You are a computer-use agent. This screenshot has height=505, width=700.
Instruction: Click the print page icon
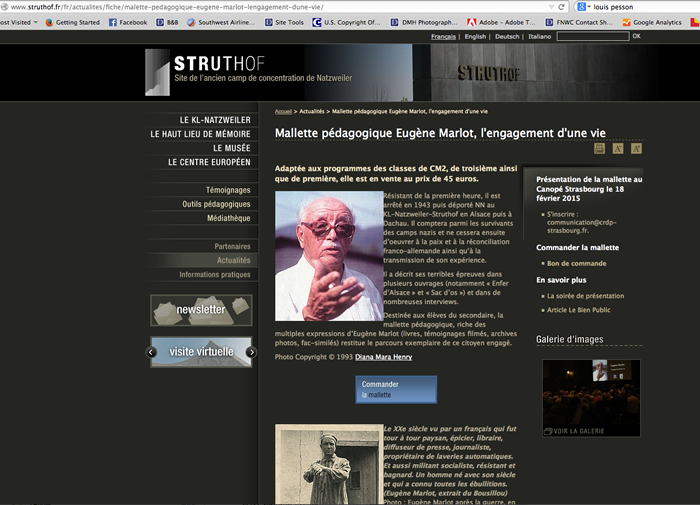[600, 148]
